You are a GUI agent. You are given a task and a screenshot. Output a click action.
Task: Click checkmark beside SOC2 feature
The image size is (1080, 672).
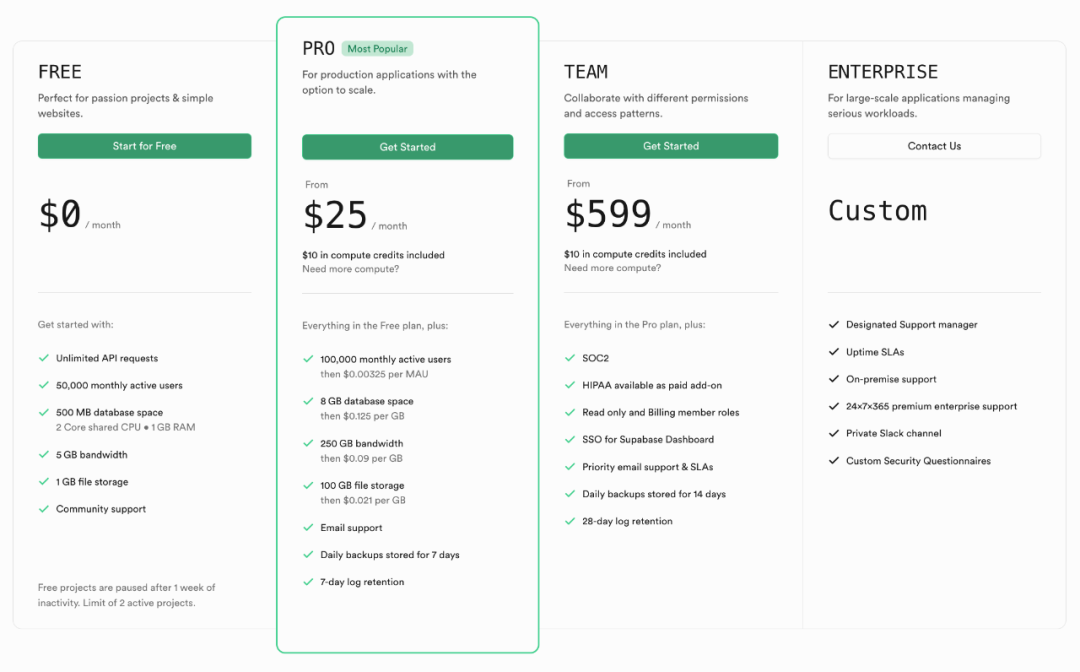570,358
